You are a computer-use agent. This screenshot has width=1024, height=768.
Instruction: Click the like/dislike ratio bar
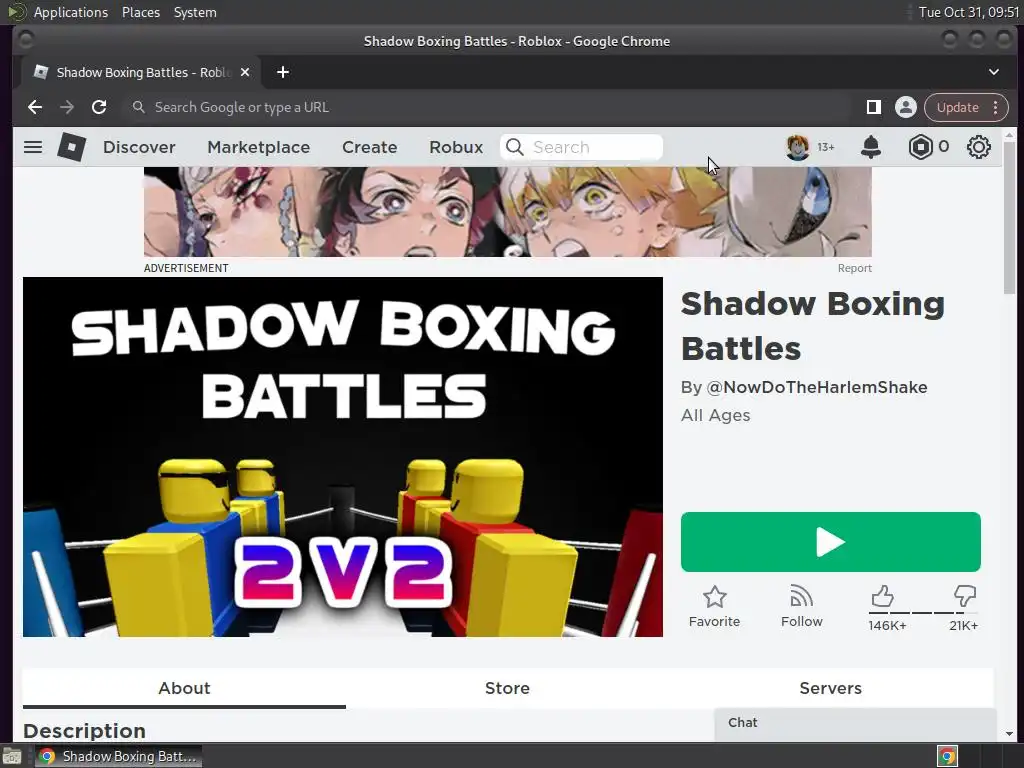pyautogui.click(x=923, y=613)
